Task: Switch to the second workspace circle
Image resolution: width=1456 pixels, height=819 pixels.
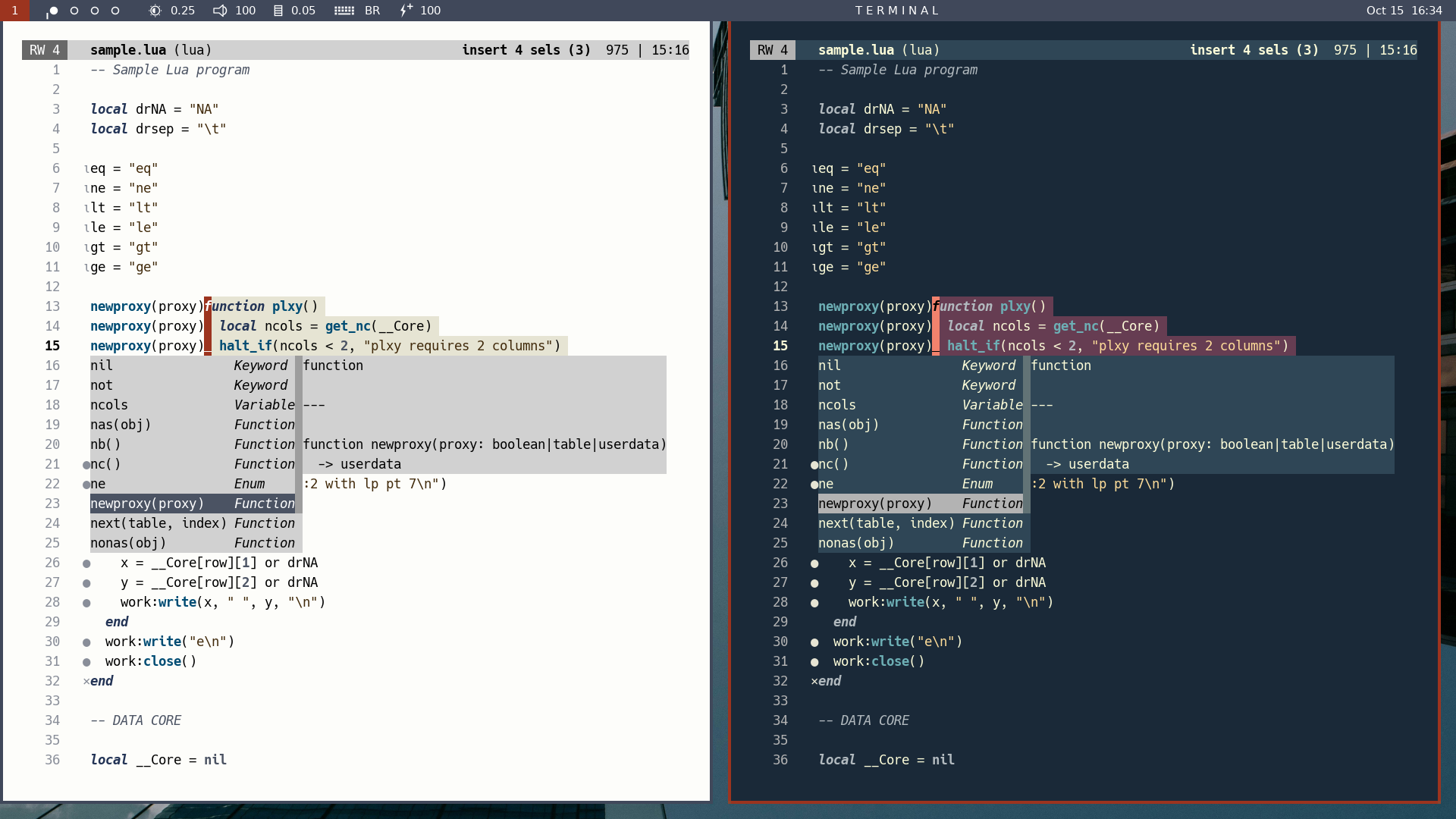Action: 74,11
